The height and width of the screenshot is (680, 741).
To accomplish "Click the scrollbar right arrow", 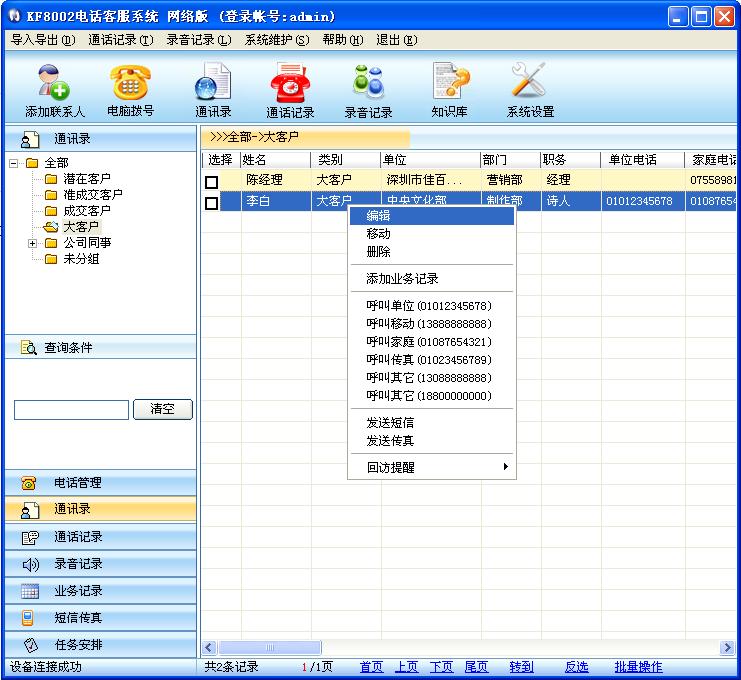I will pos(726,647).
